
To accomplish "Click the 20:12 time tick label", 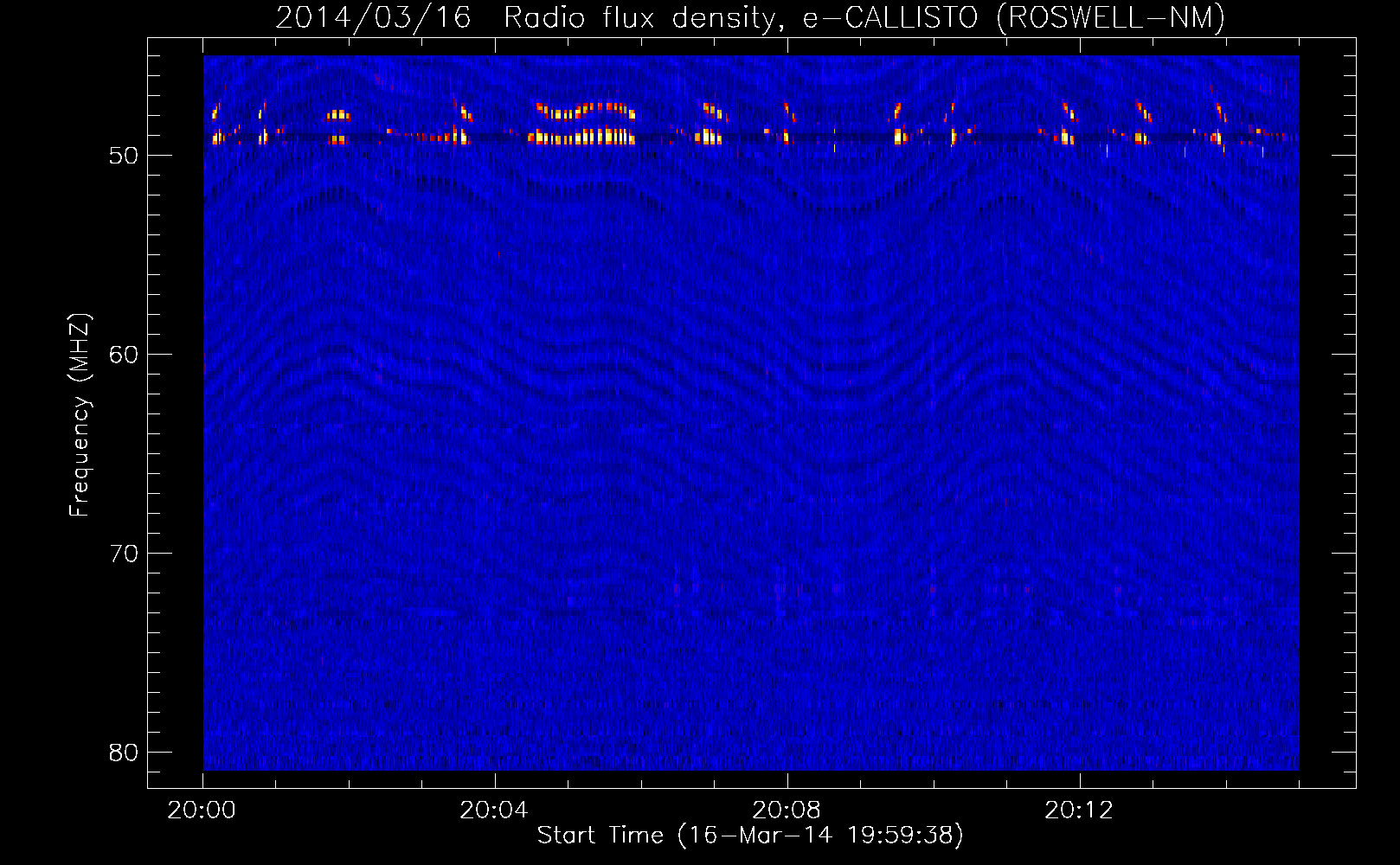I will [x=1079, y=811].
